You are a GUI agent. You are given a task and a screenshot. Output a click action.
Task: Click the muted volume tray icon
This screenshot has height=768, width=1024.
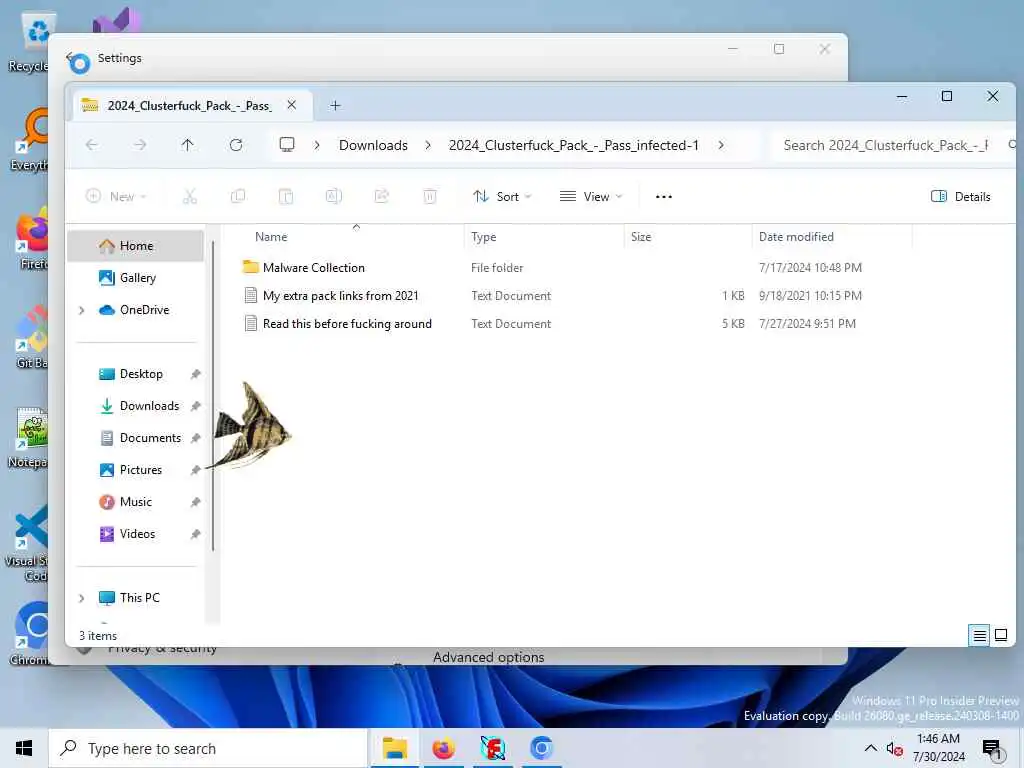click(x=894, y=749)
